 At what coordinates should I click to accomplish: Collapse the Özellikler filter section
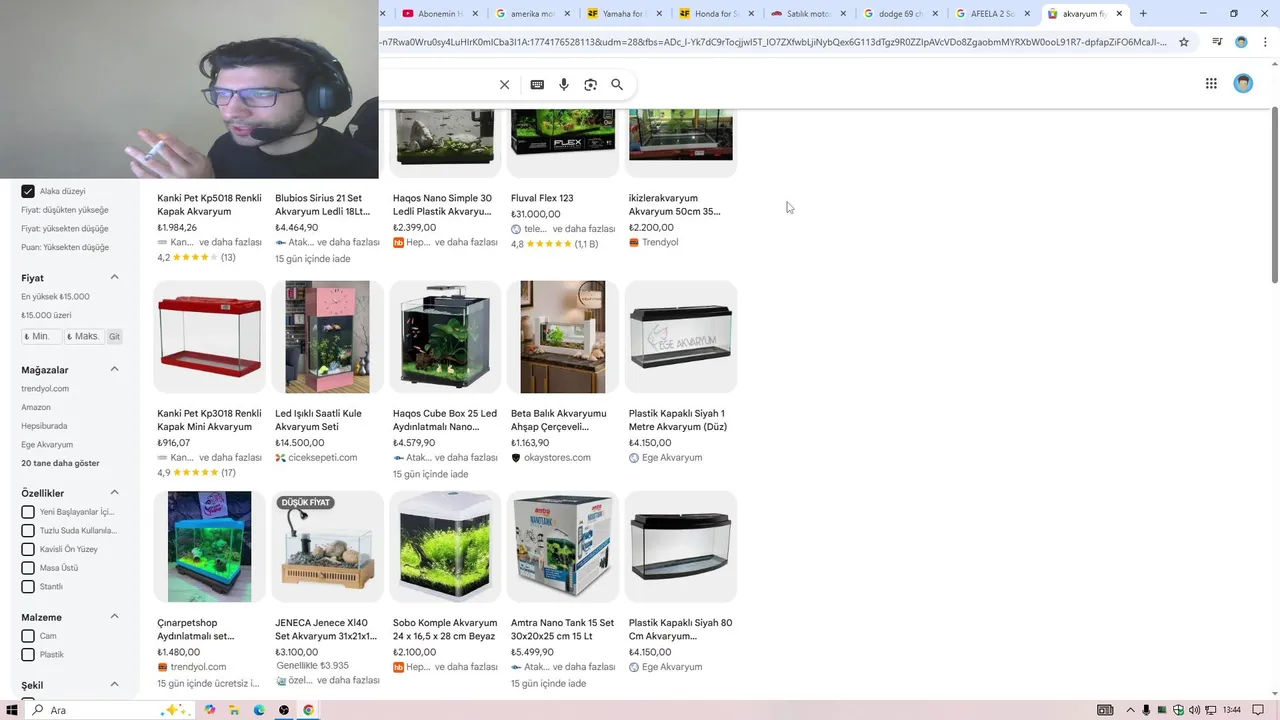(114, 492)
